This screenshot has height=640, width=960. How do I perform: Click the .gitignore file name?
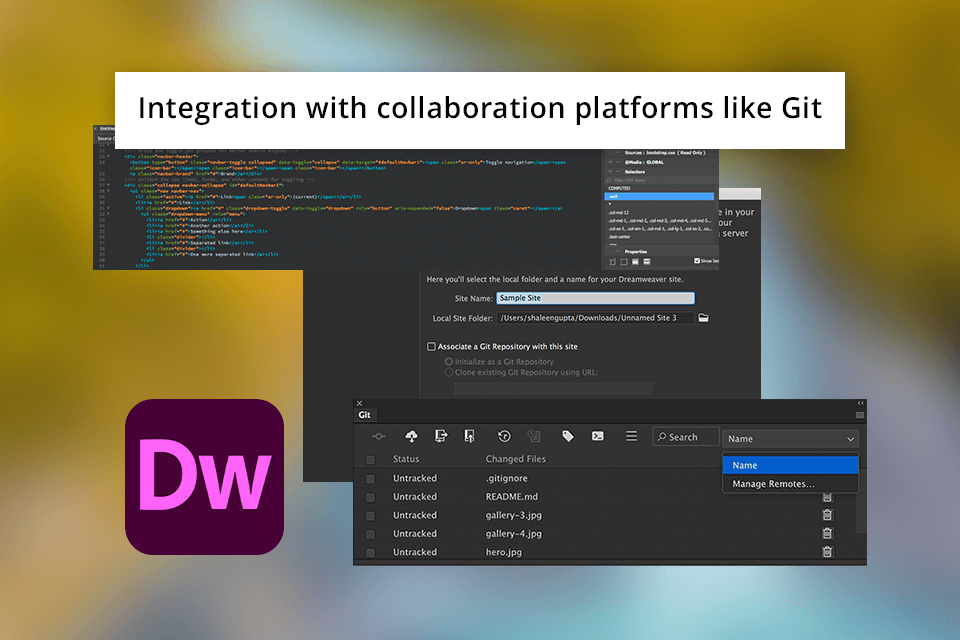(506, 478)
